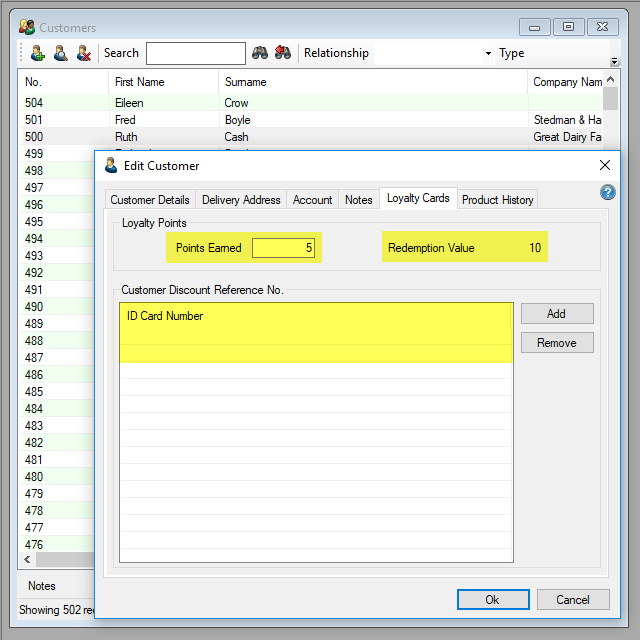The width and height of the screenshot is (640, 640).
Task: Click the Customers window title icon
Action: point(27,27)
